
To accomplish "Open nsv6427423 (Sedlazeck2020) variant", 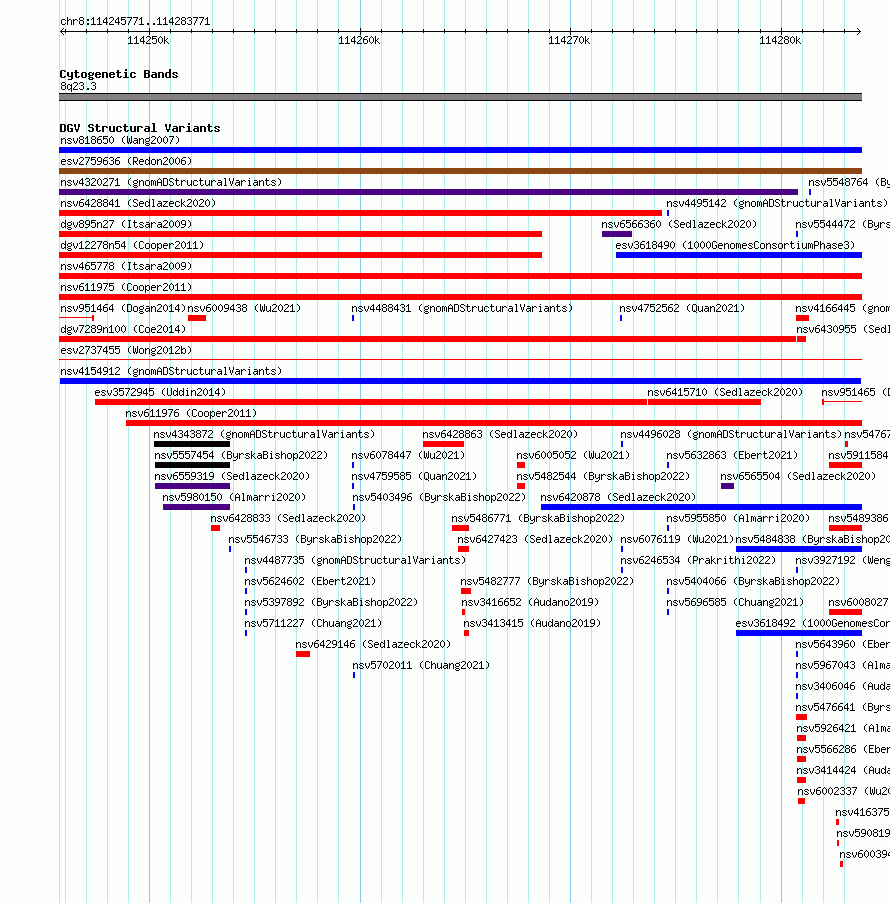I will coord(535,540).
